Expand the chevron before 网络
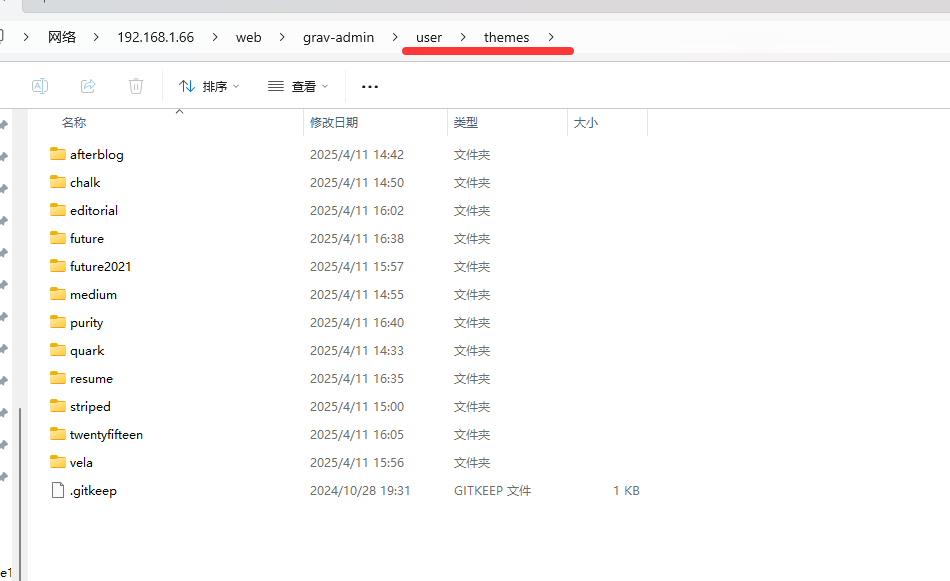 coord(26,37)
